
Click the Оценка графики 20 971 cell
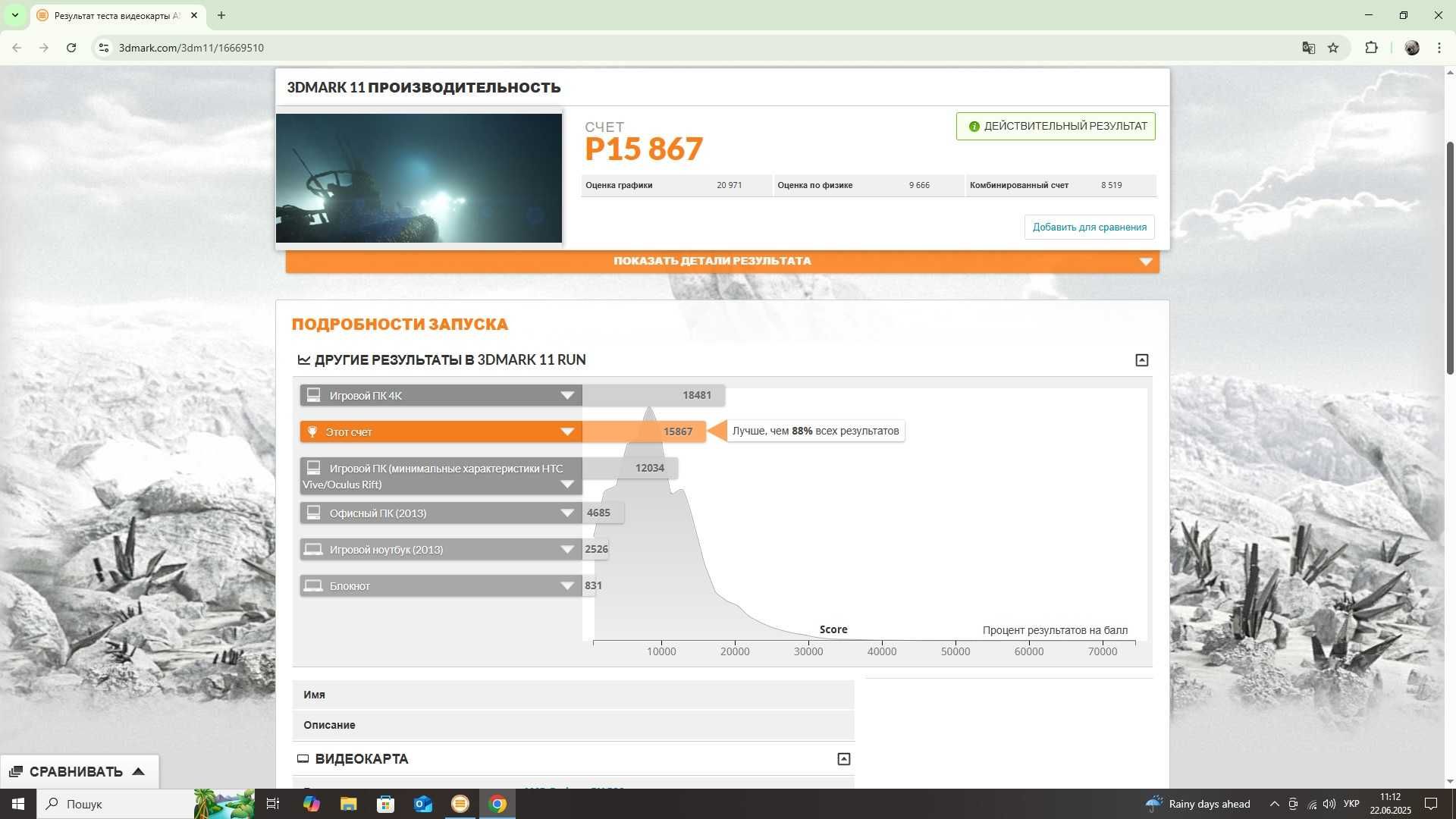(676, 185)
